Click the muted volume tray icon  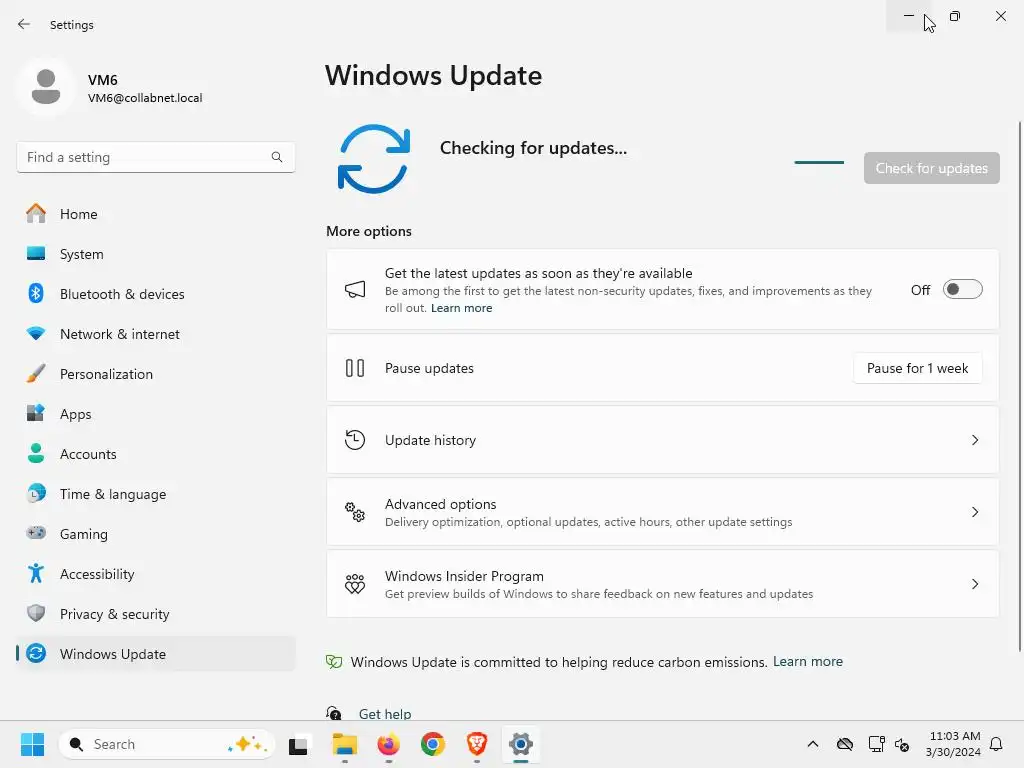tap(902, 744)
